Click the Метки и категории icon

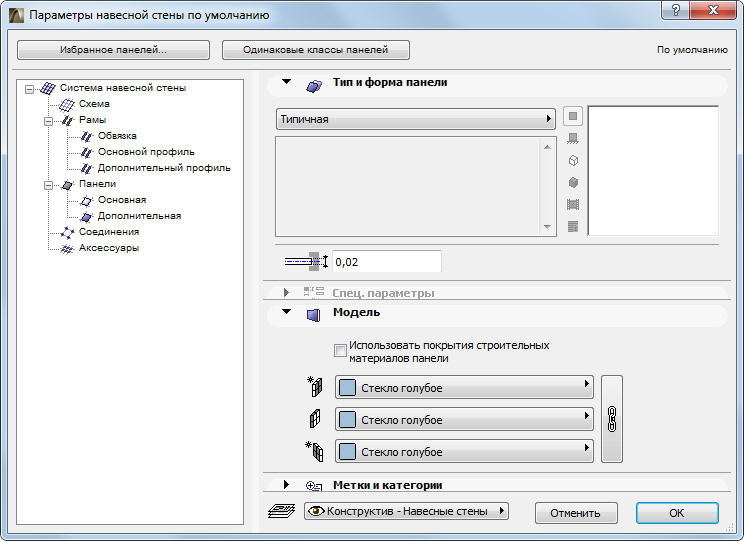[314, 485]
